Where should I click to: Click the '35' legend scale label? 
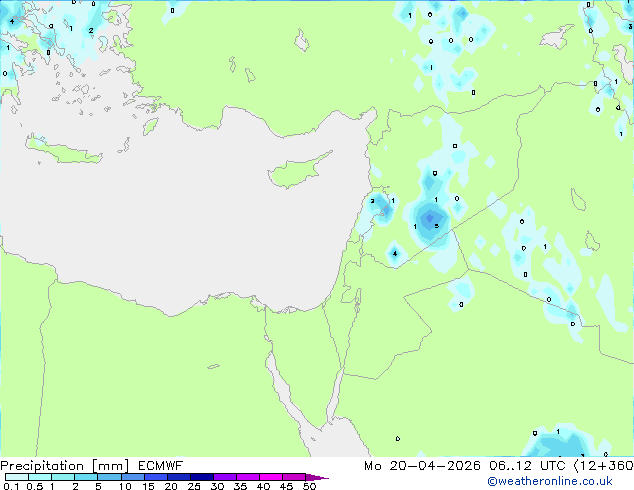tap(240, 486)
